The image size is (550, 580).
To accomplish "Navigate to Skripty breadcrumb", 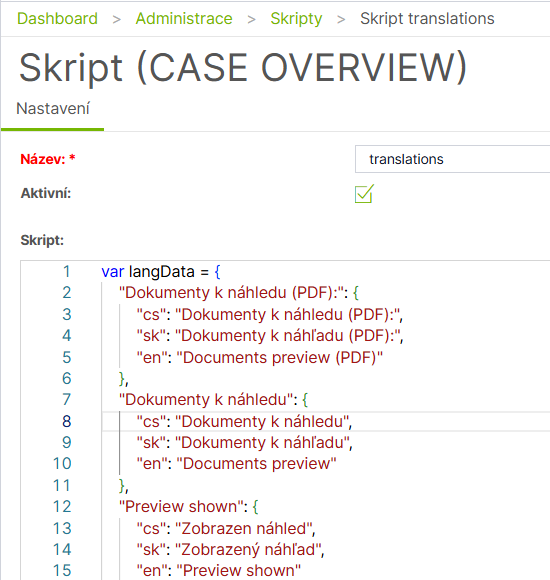I will pyautogui.click(x=296, y=18).
